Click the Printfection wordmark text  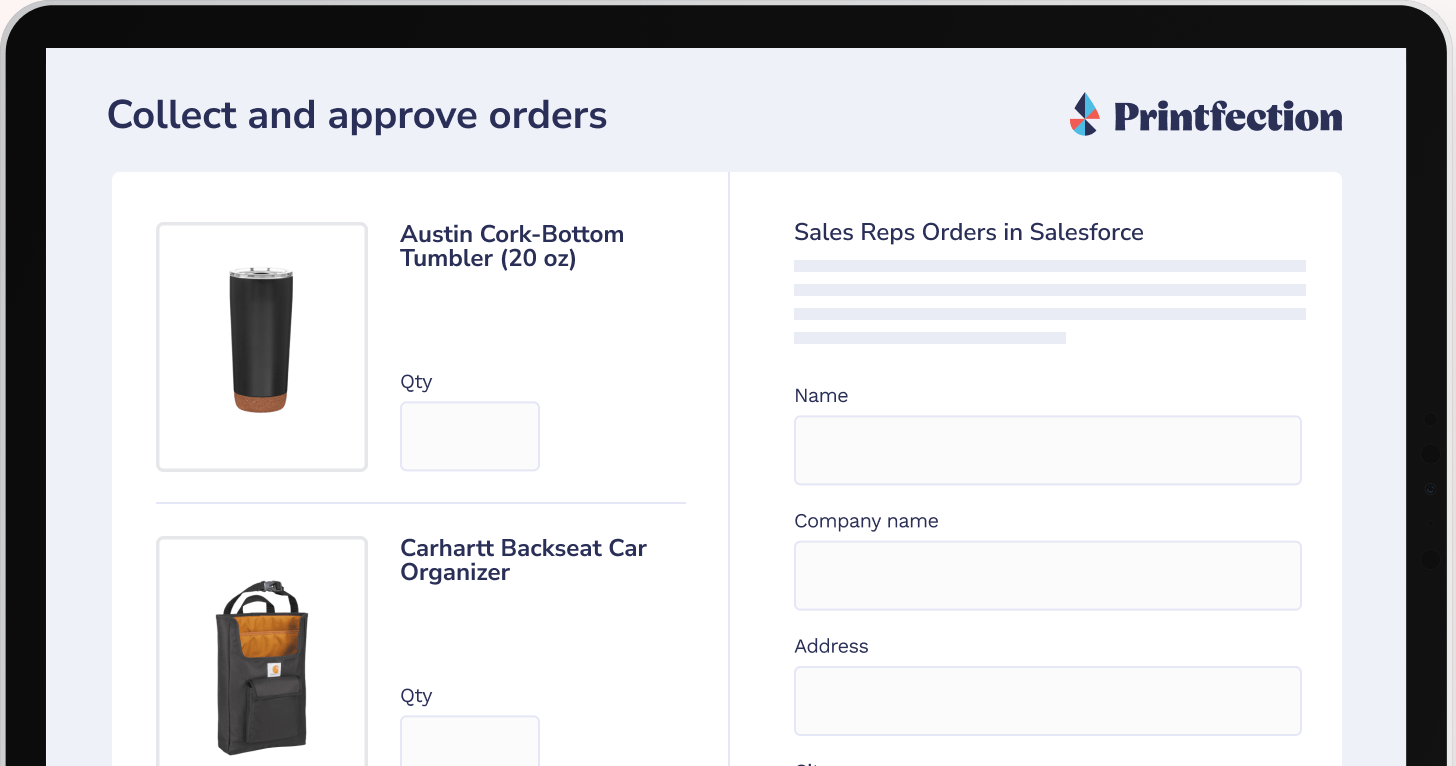[x=1228, y=117]
